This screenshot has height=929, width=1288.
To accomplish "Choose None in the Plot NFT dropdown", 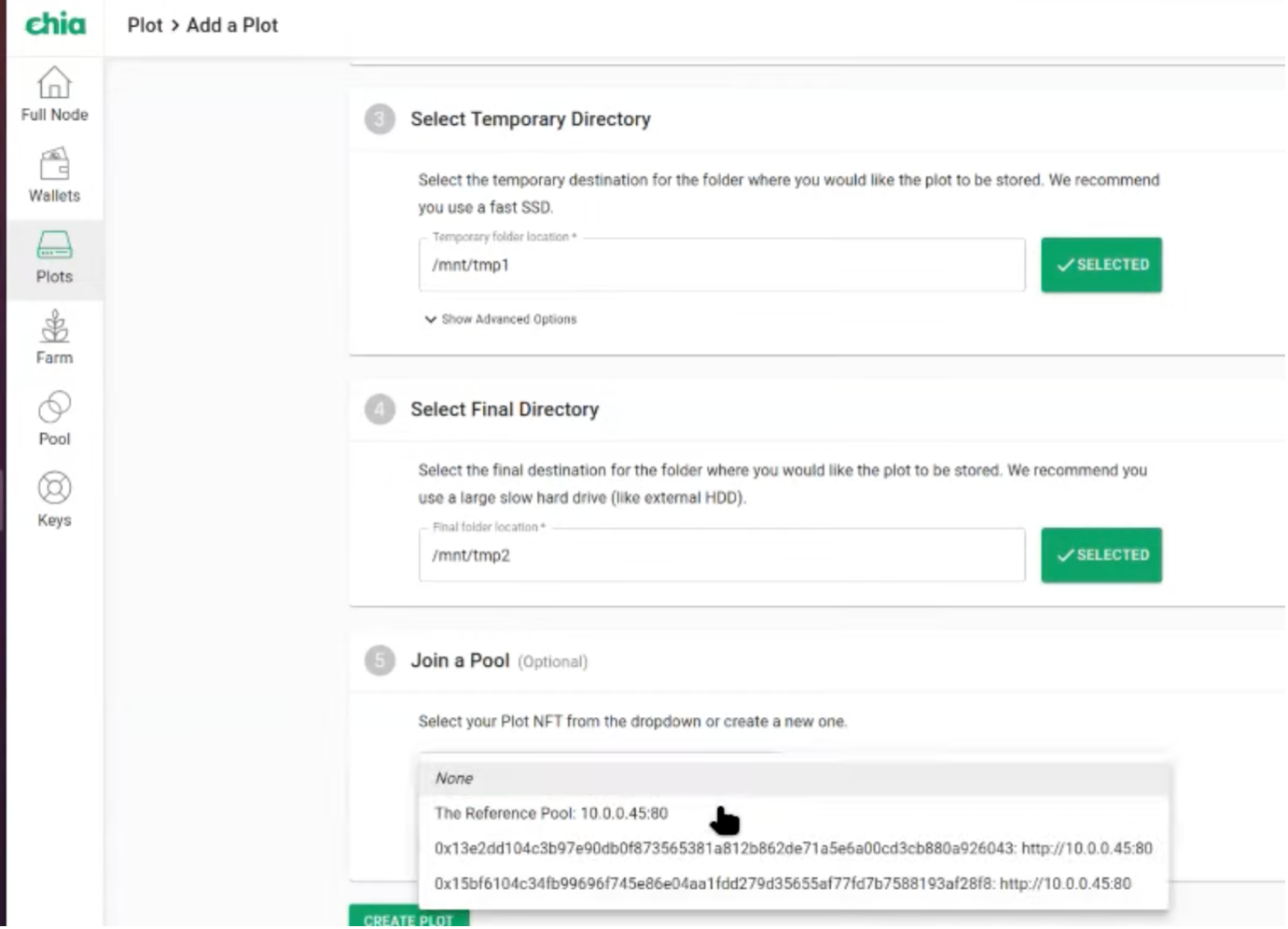I will pyautogui.click(x=454, y=779).
